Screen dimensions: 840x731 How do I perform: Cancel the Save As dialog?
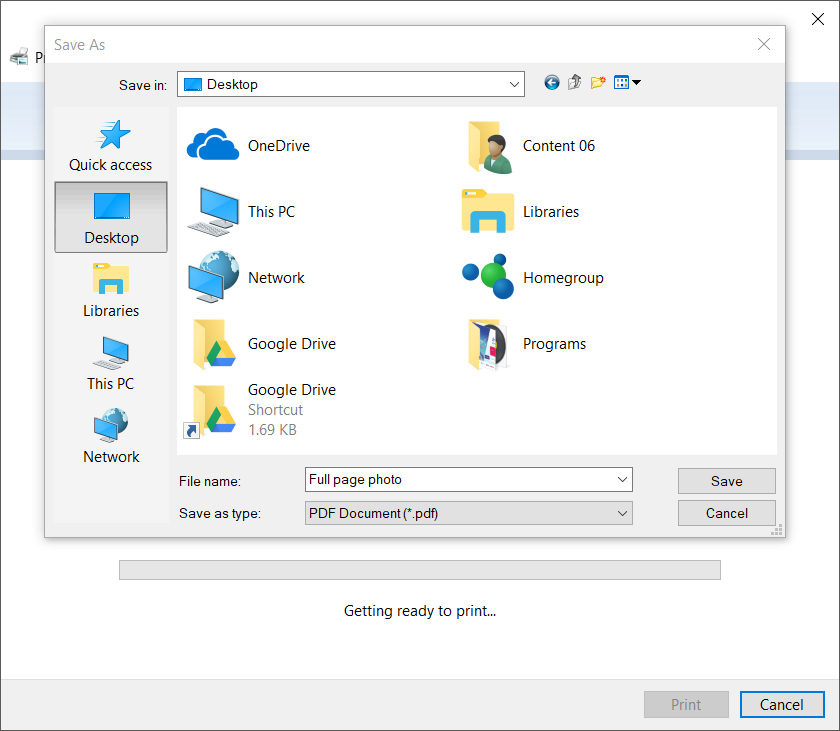[726, 513]
